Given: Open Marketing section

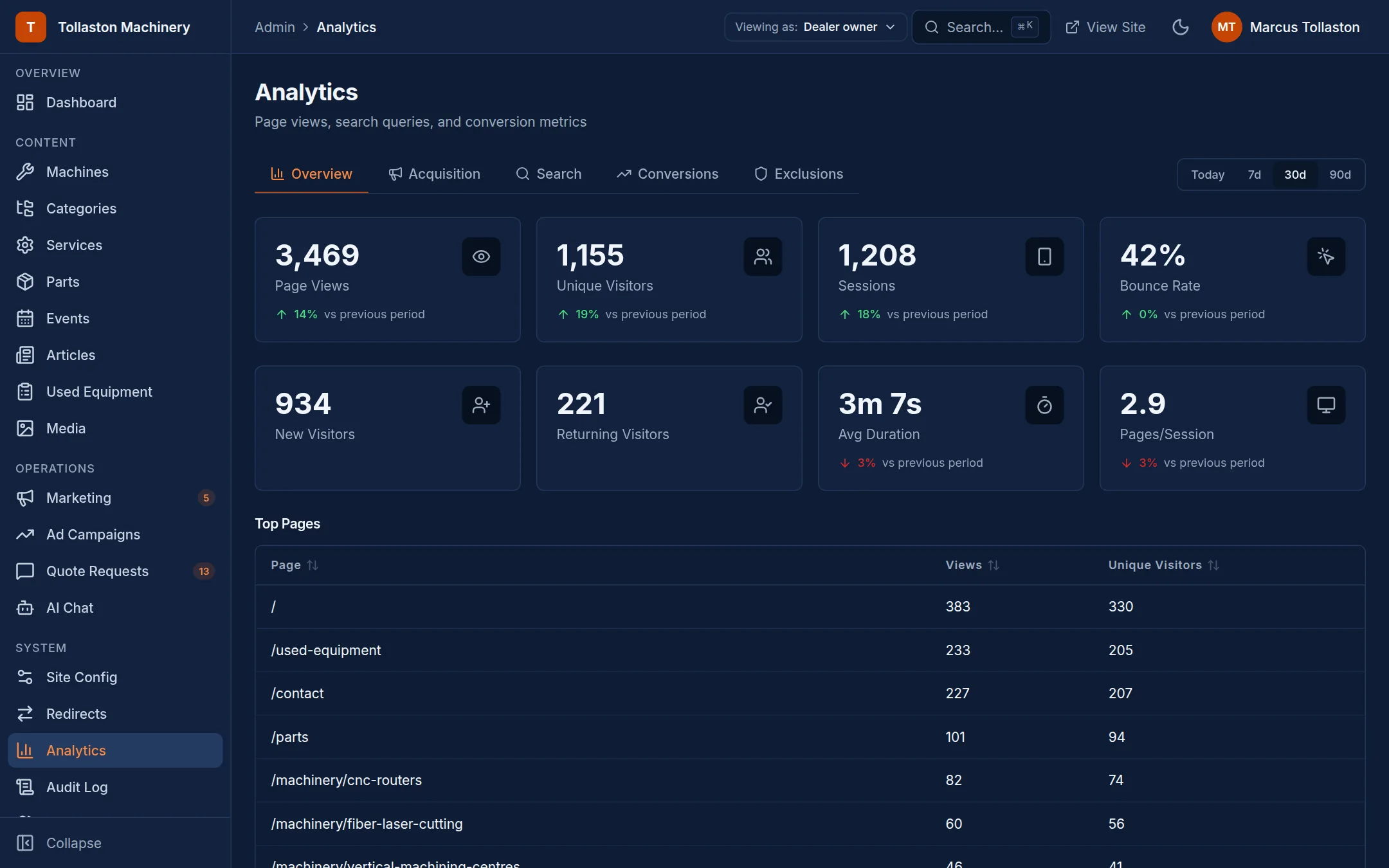Looking at the screenshot, I should pos(115,498).
